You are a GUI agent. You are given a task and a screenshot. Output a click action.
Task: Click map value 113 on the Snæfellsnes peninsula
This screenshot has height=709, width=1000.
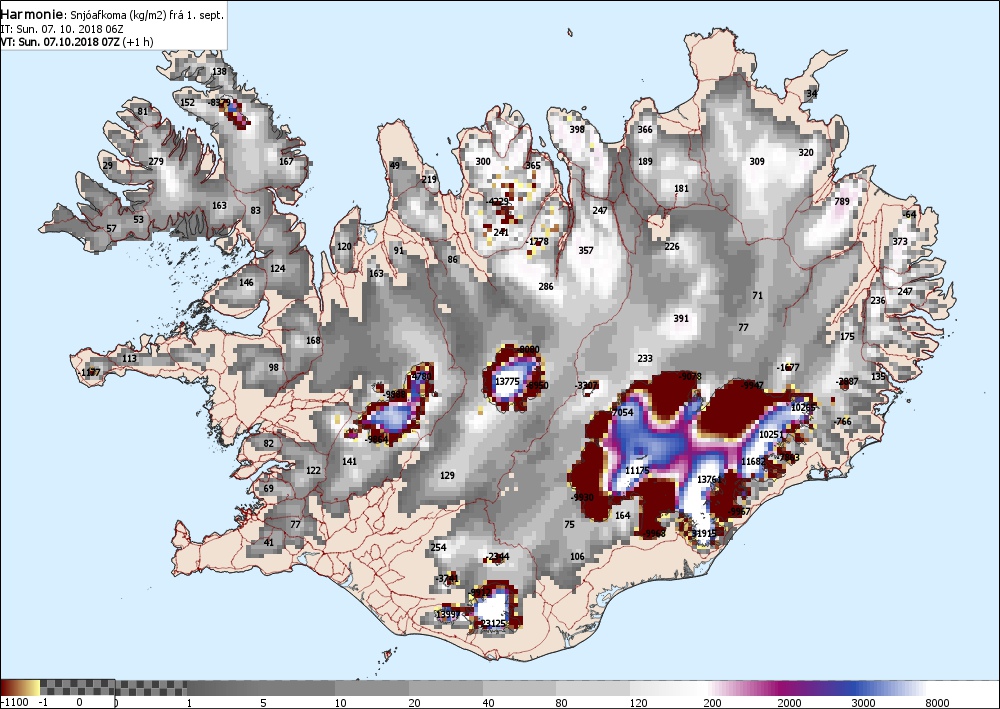tap(129, 358)
